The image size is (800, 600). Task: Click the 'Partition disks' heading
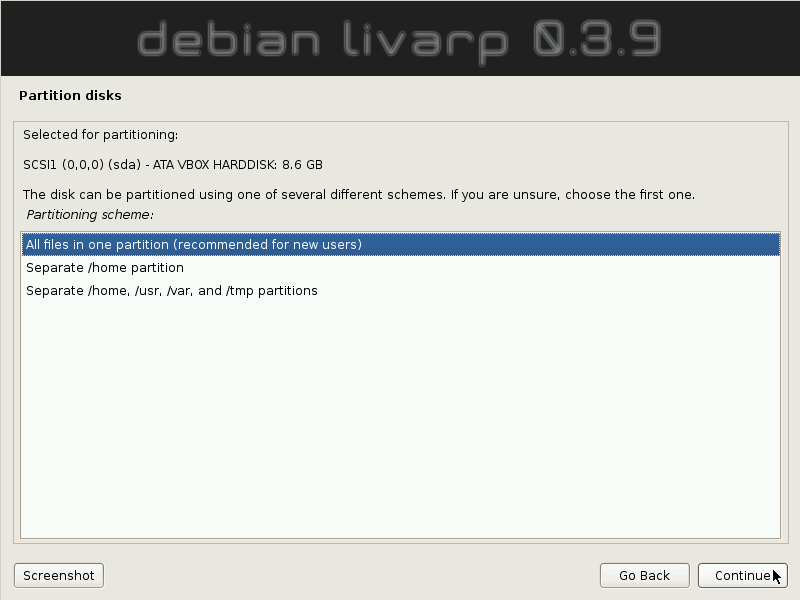70,95
